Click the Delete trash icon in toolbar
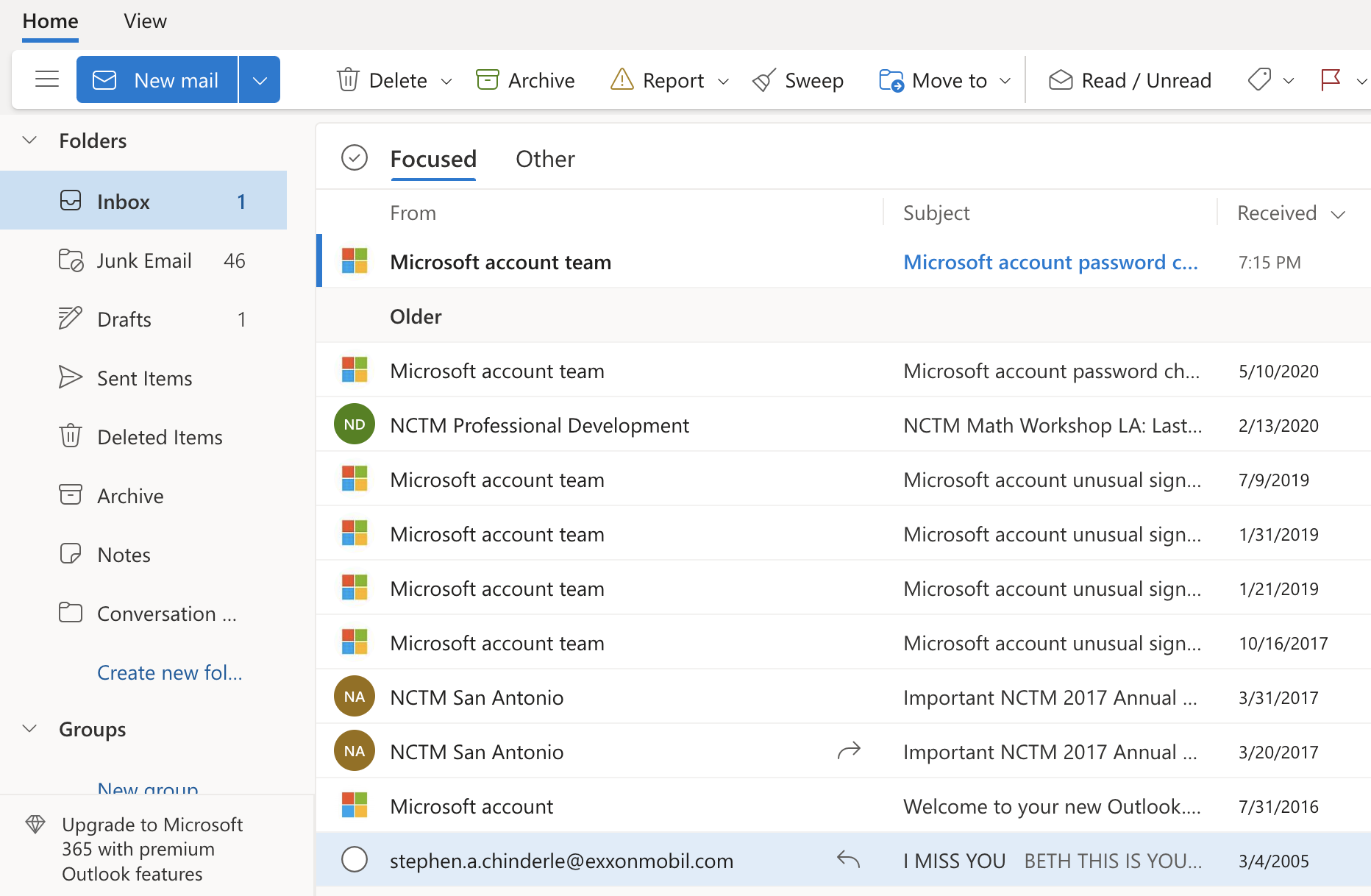 (x=348, y=79)
